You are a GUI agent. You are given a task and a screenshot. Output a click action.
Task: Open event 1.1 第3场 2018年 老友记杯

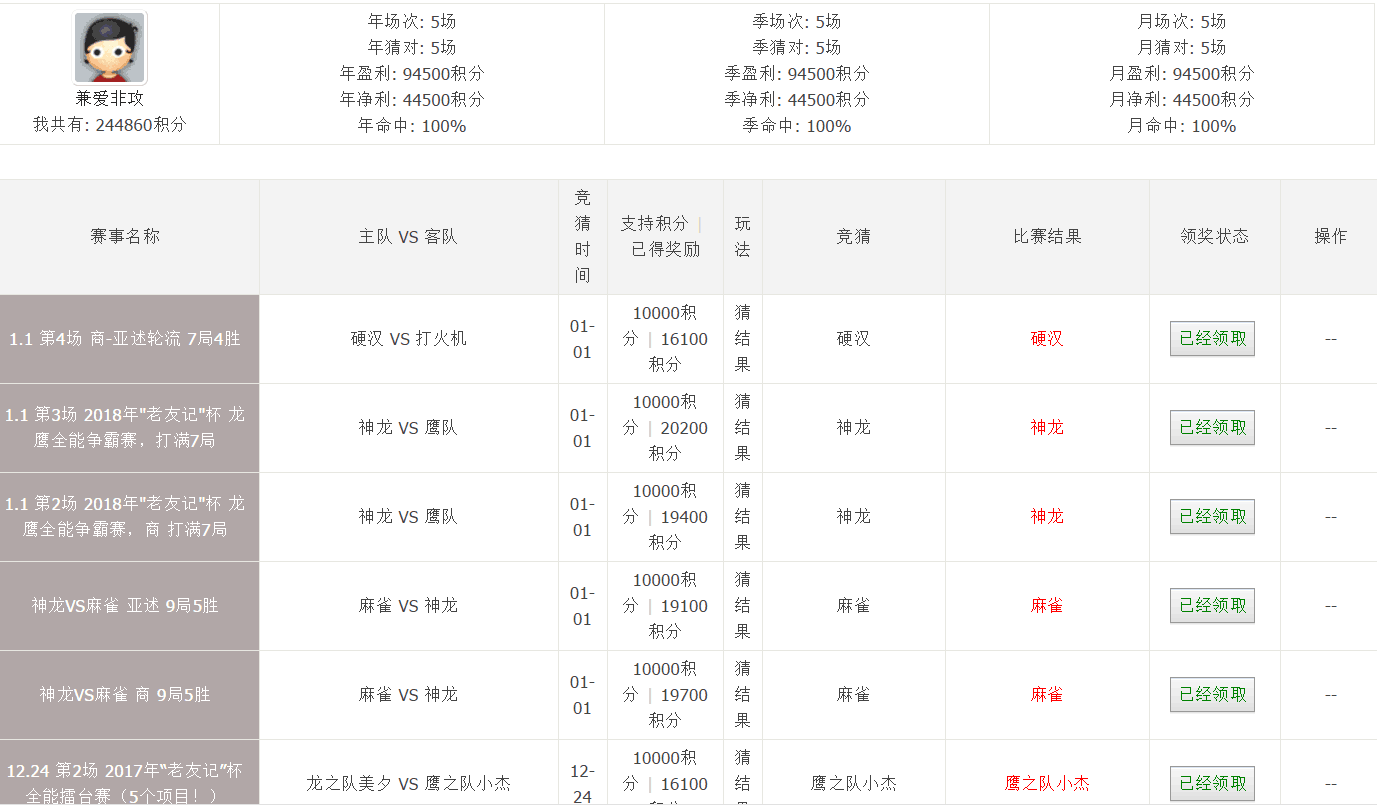pyautogui.click(x=125, y=427)
